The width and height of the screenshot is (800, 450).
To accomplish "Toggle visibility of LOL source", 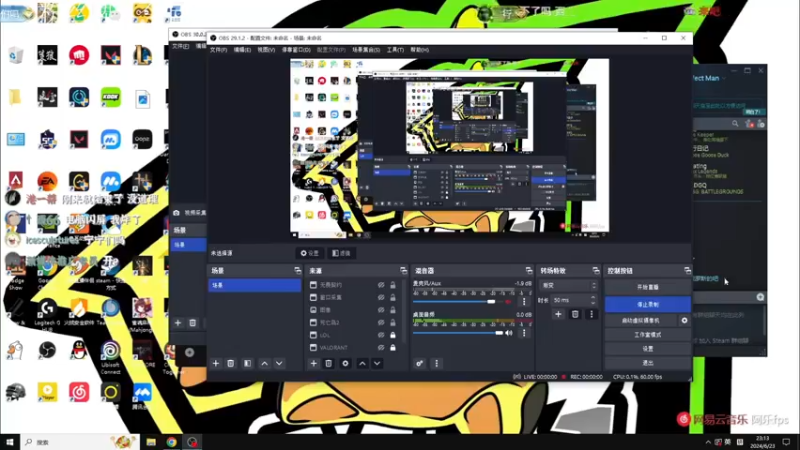I will pos(381,335).
